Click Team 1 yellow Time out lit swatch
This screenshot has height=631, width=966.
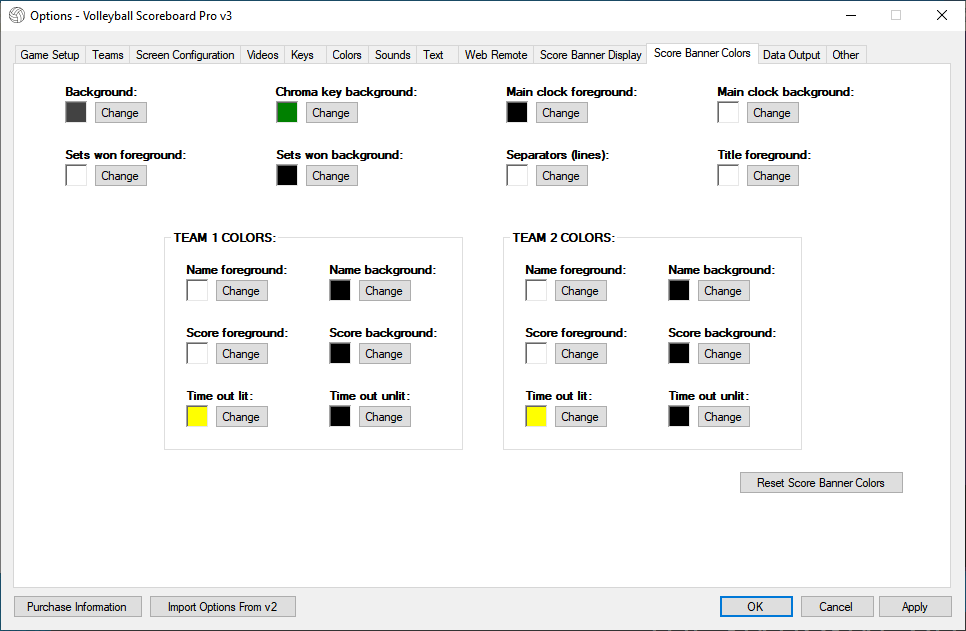[x=197, y=417]
